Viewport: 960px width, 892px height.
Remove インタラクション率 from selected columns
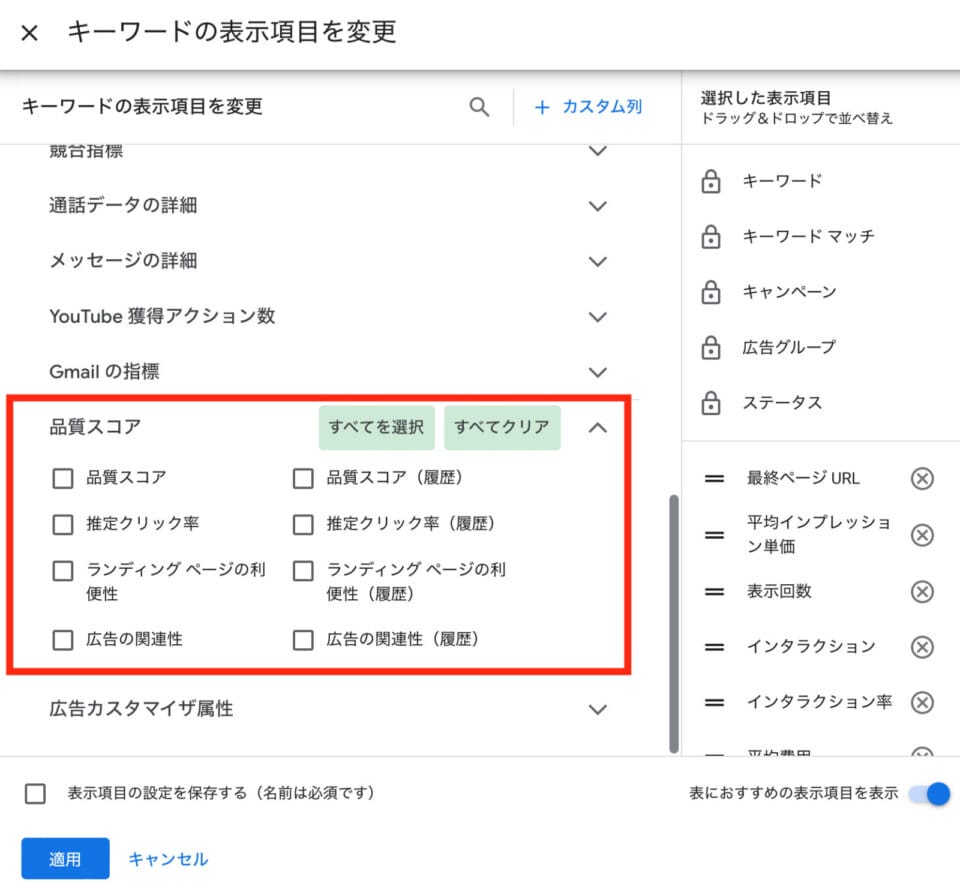[x=922, y=702]
